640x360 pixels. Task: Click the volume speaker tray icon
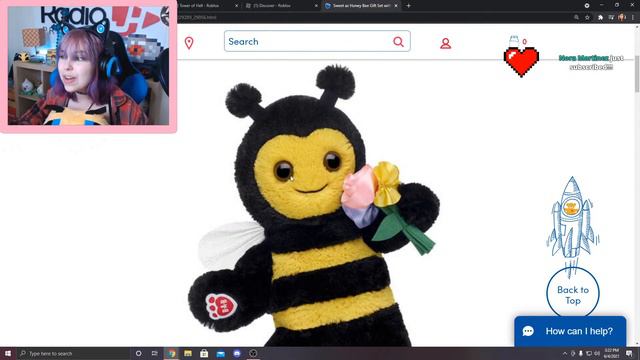coord(597,353)
